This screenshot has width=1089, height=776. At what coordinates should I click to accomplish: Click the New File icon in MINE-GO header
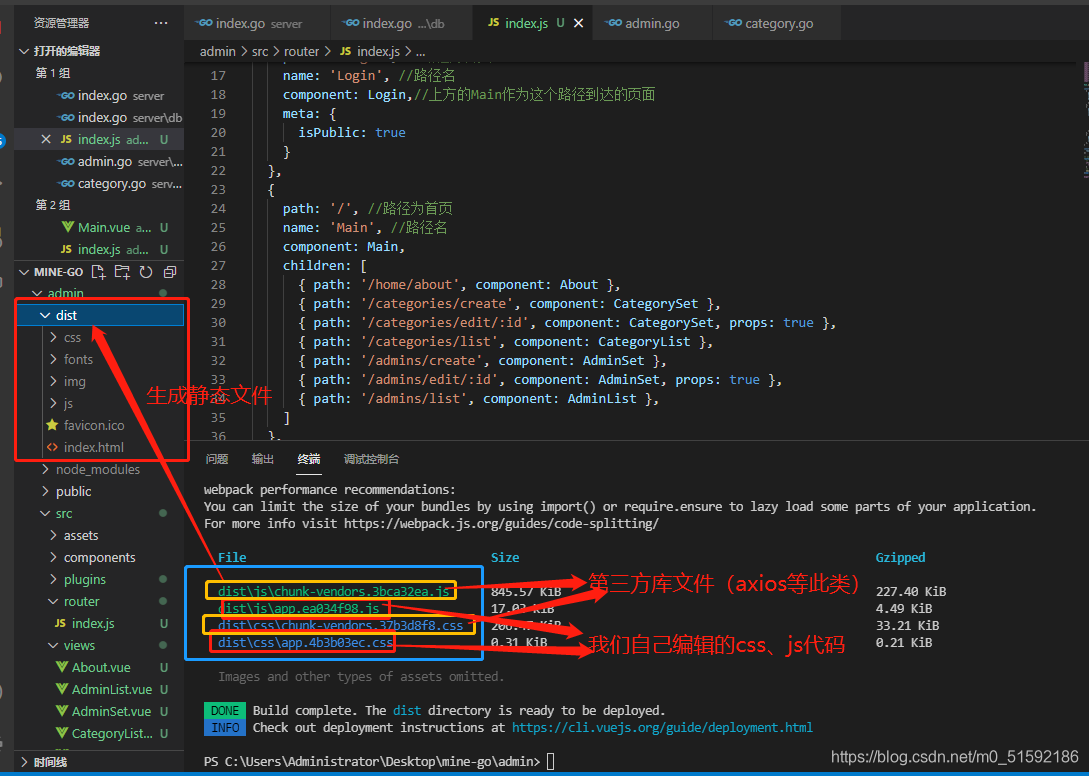[x=99, y=272]
